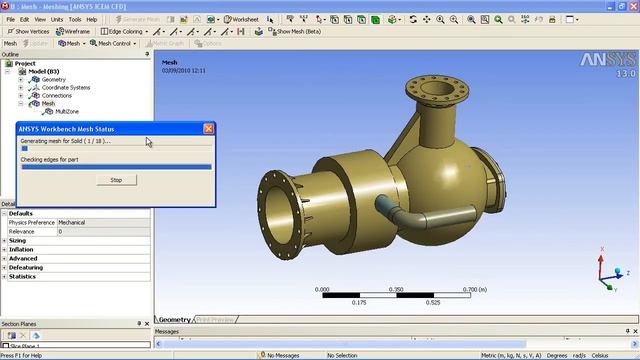Click the New Figure or Image dropdown icon
This screenshot has height=360, width=640.
(213, 19)
